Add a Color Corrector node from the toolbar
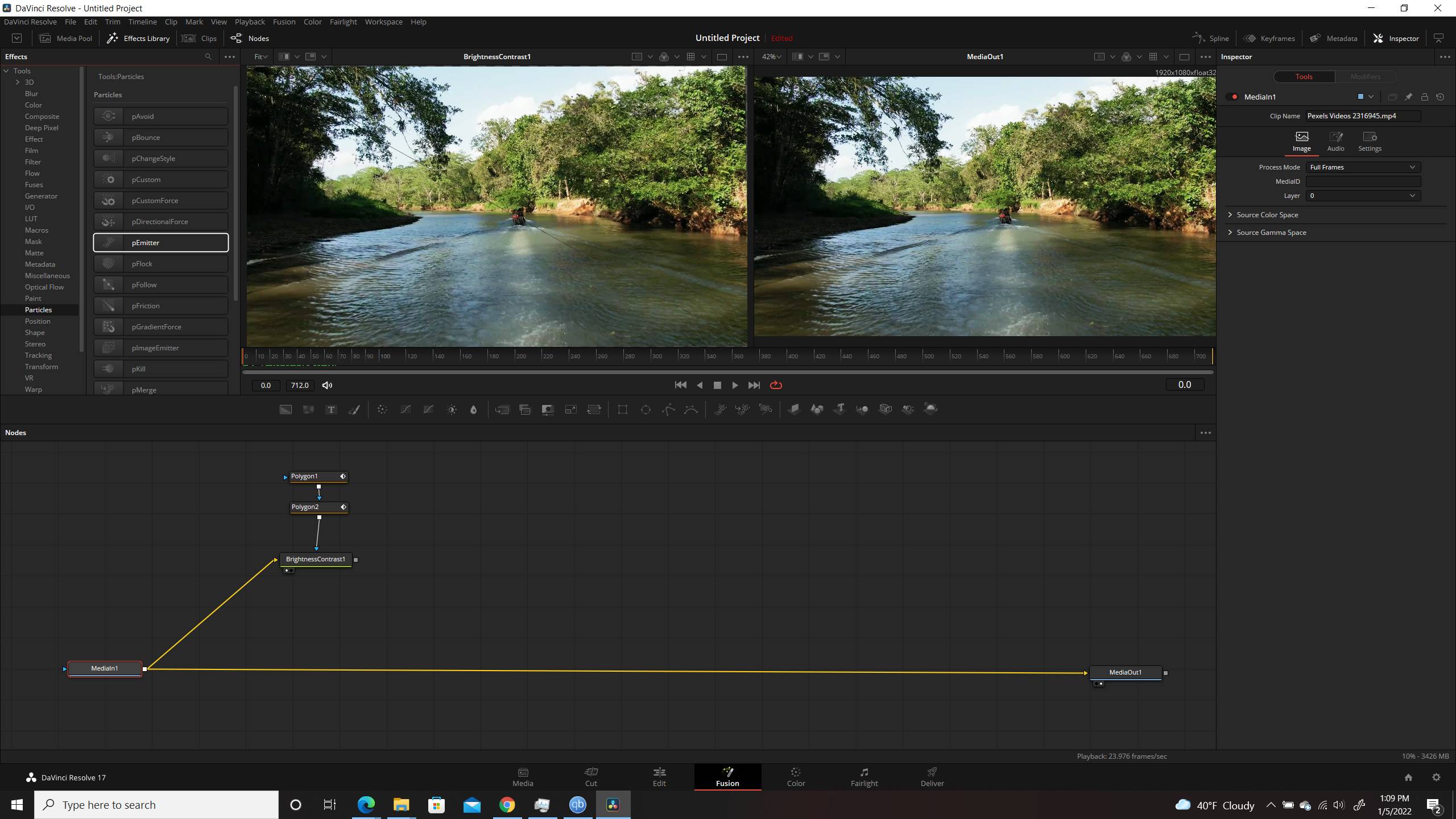The image size is (1456, 819). click(x=382, y=409)
